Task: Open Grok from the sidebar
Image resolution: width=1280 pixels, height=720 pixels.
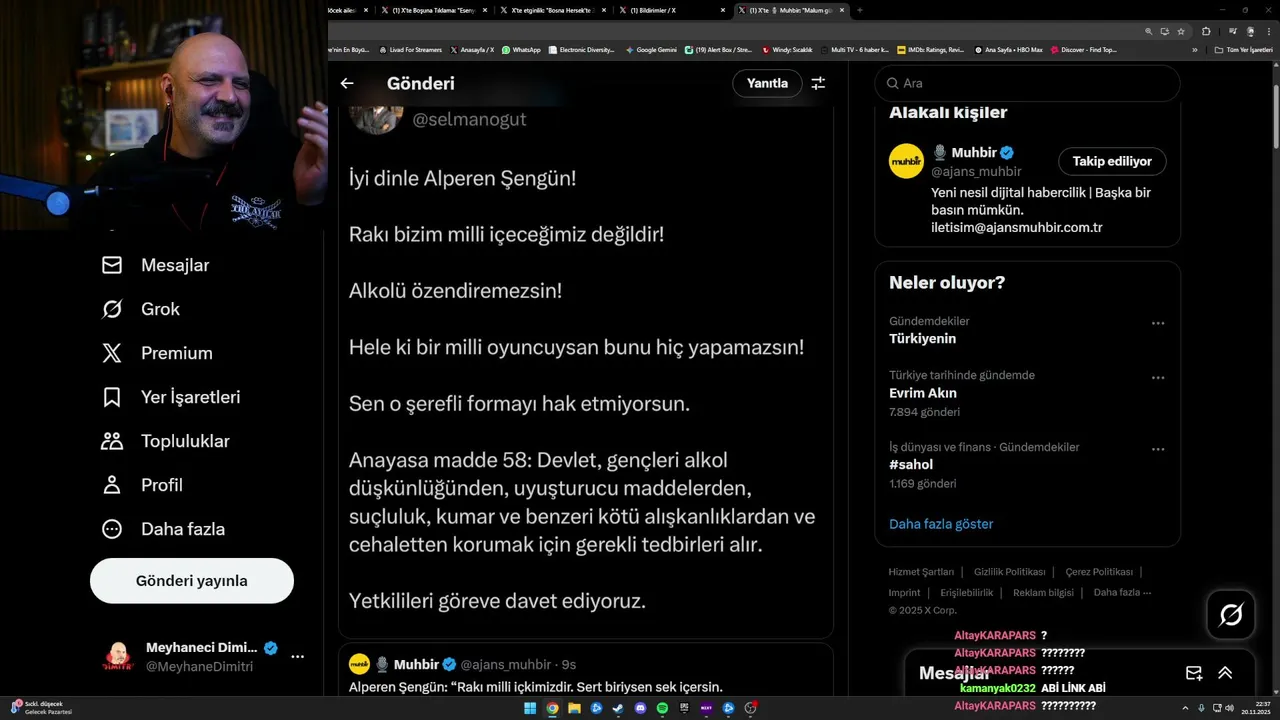Action: (141, 309)
